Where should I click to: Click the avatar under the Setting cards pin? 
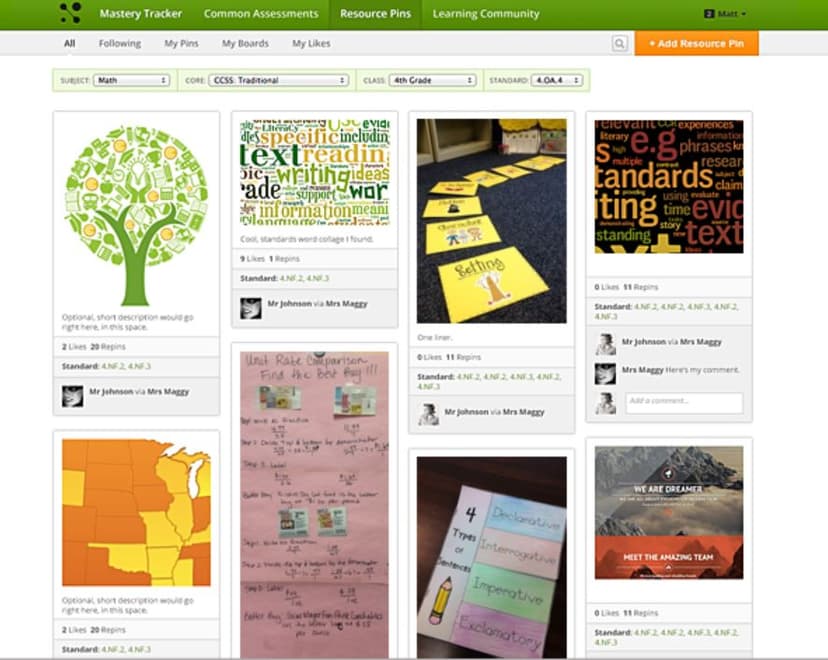[428, 415]
